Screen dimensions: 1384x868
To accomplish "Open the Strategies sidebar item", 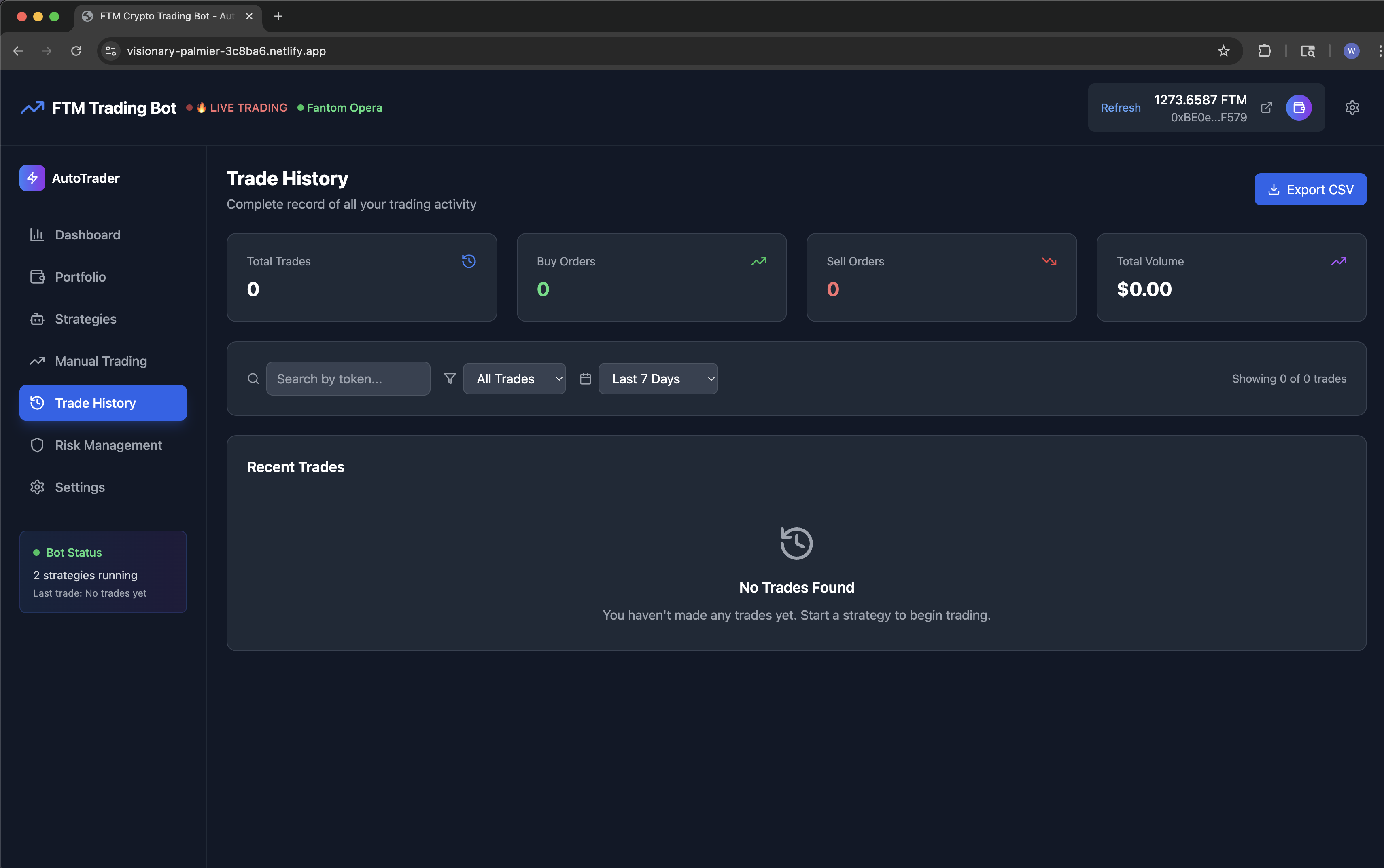I will click(x=85, y=319).
